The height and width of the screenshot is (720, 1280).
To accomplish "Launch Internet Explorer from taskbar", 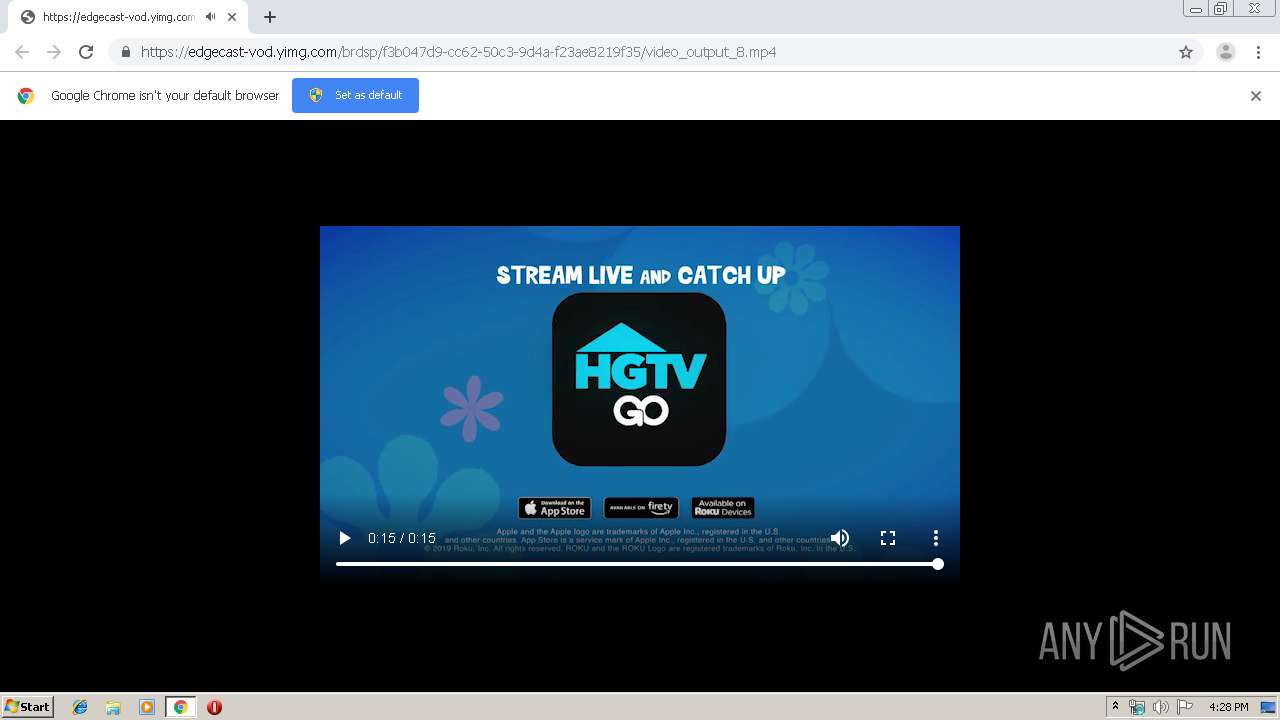I will click(x=80, y=707).
